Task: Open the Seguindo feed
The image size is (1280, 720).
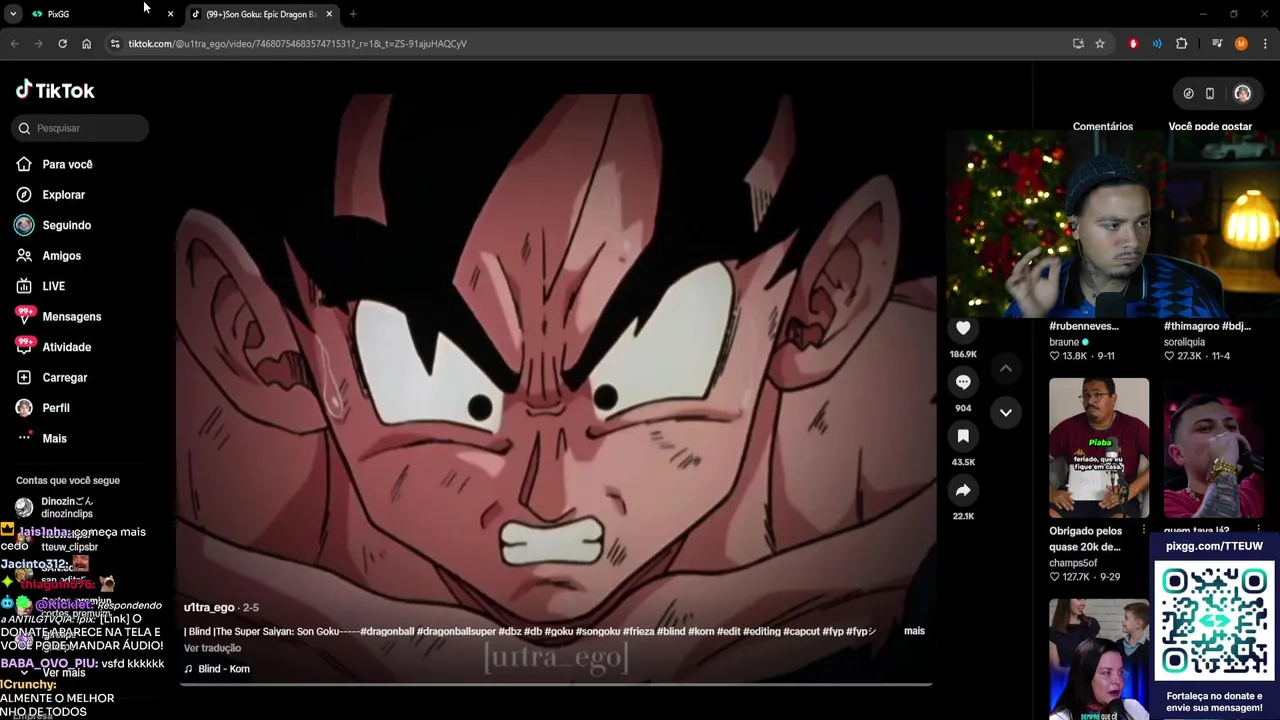Action: [x=66, y=225]
